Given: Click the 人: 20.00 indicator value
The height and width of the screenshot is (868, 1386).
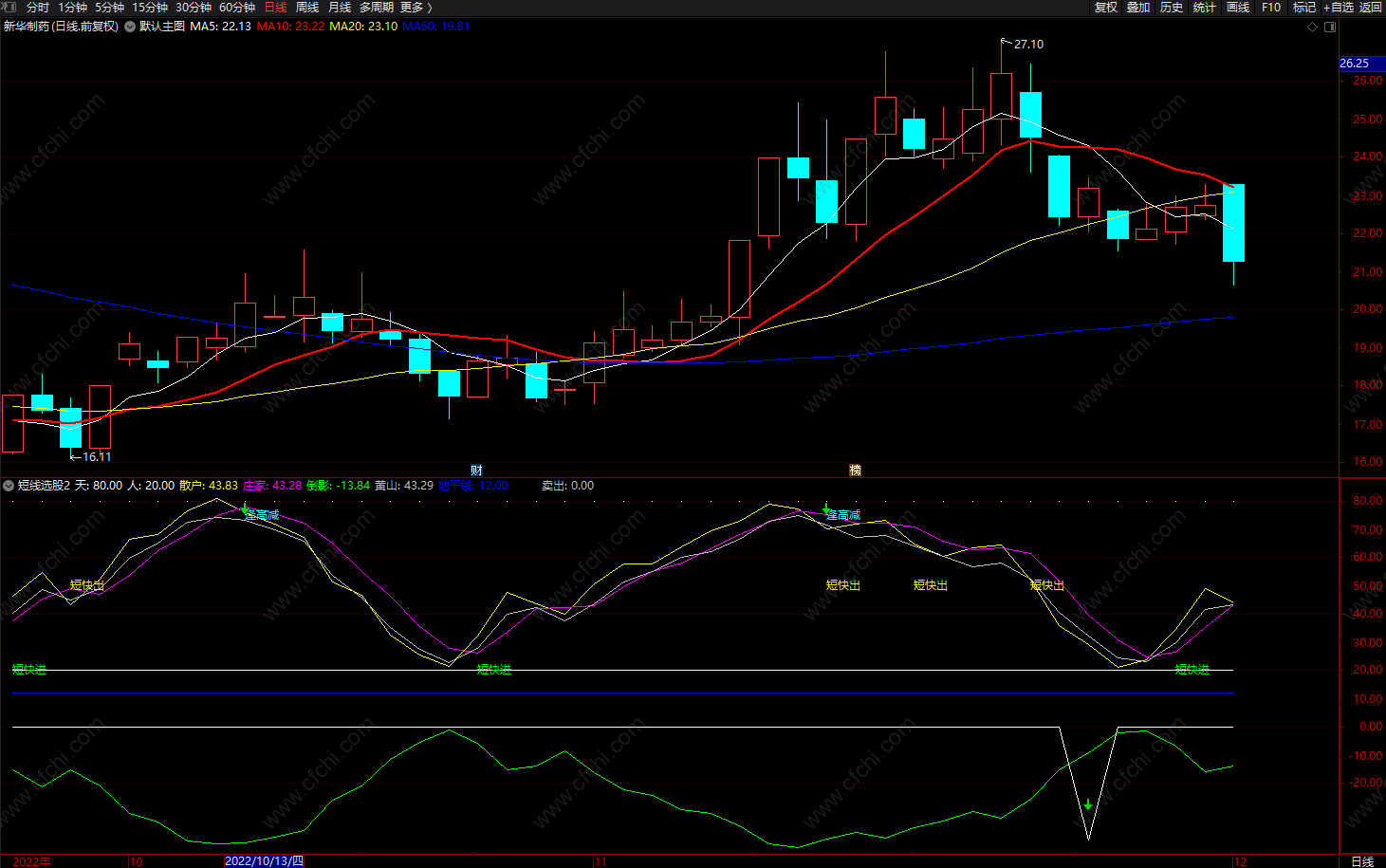Looking at the screenshot, I should (x=151, y=486).
